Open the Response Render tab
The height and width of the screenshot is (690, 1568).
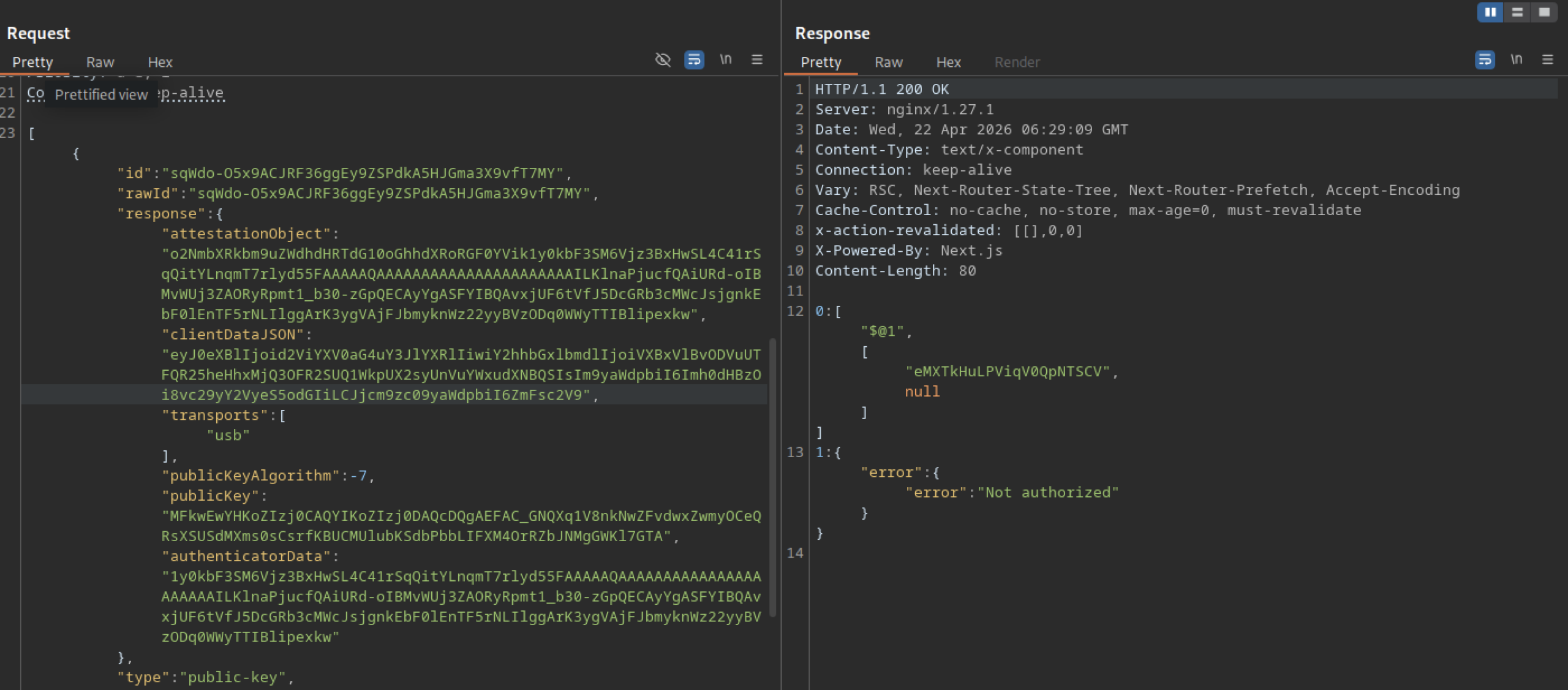1017,62
